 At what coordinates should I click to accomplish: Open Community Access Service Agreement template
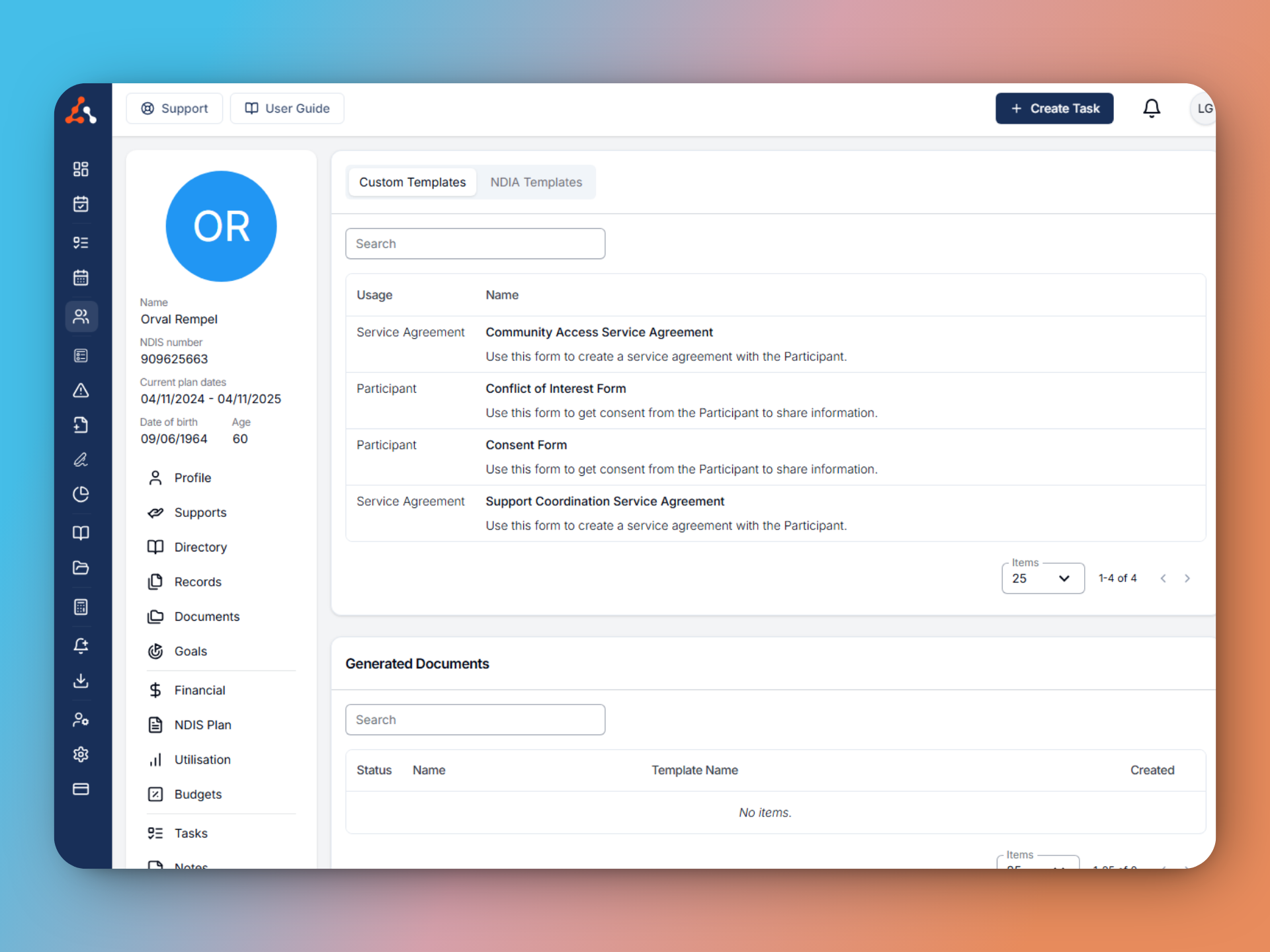(599, 333)
